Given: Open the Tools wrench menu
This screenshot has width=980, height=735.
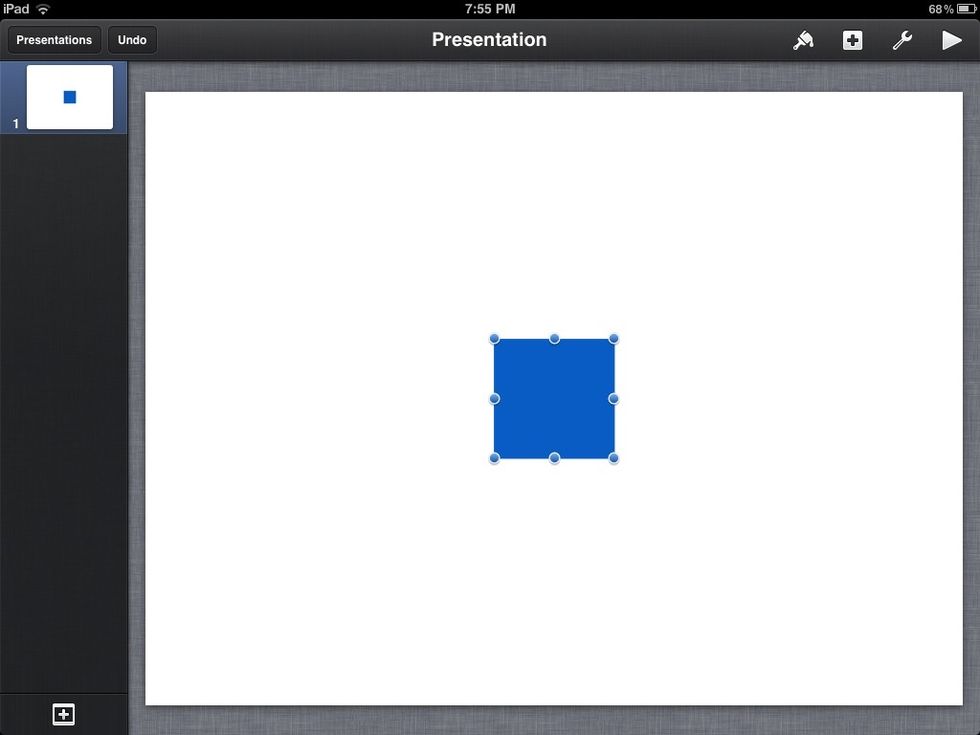Looking at the screenshot, I should [x=902, y=40].
